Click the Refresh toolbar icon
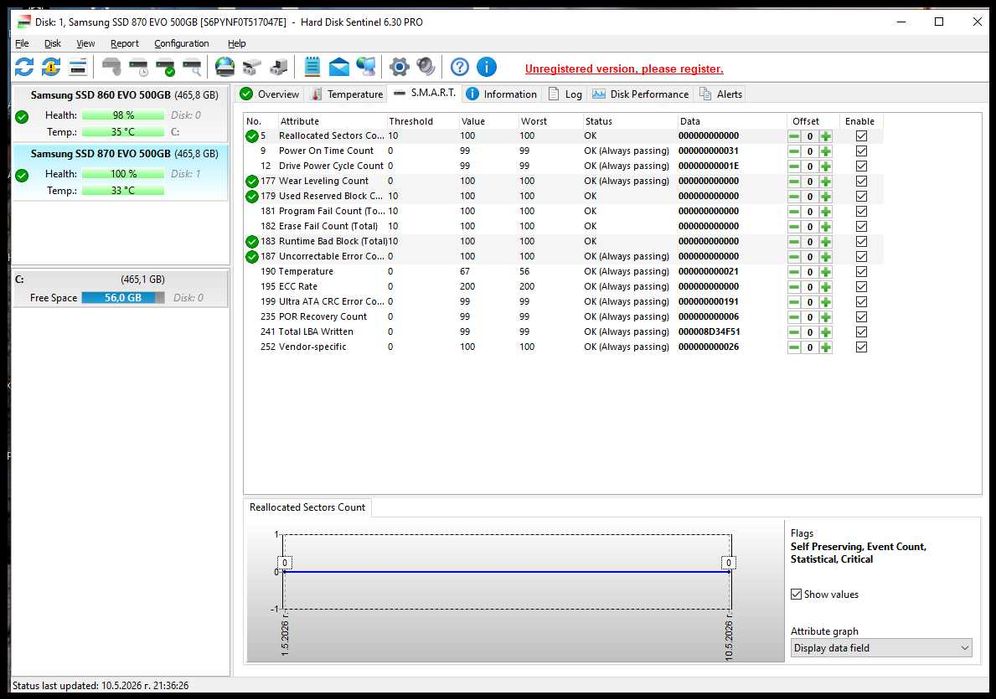This screenshot has width=996, height=699. coord(24,67)
